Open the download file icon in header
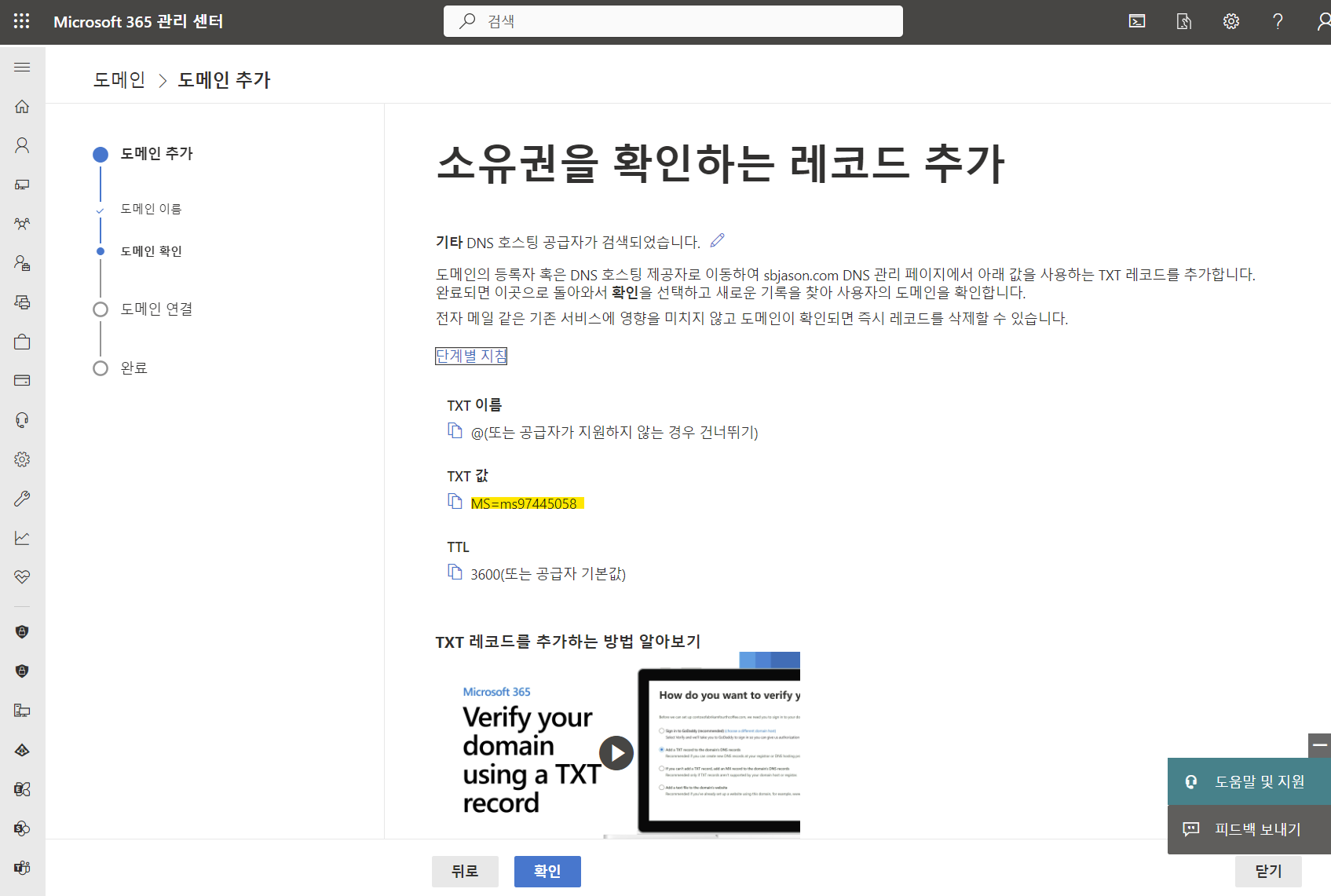1331x896 pixels. coord(1184,21)
